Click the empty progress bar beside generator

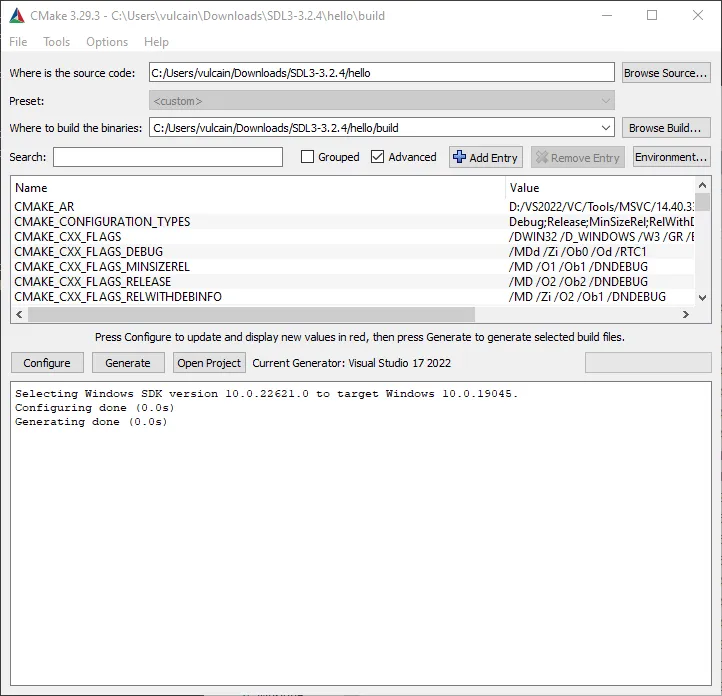tap(648, 363)
